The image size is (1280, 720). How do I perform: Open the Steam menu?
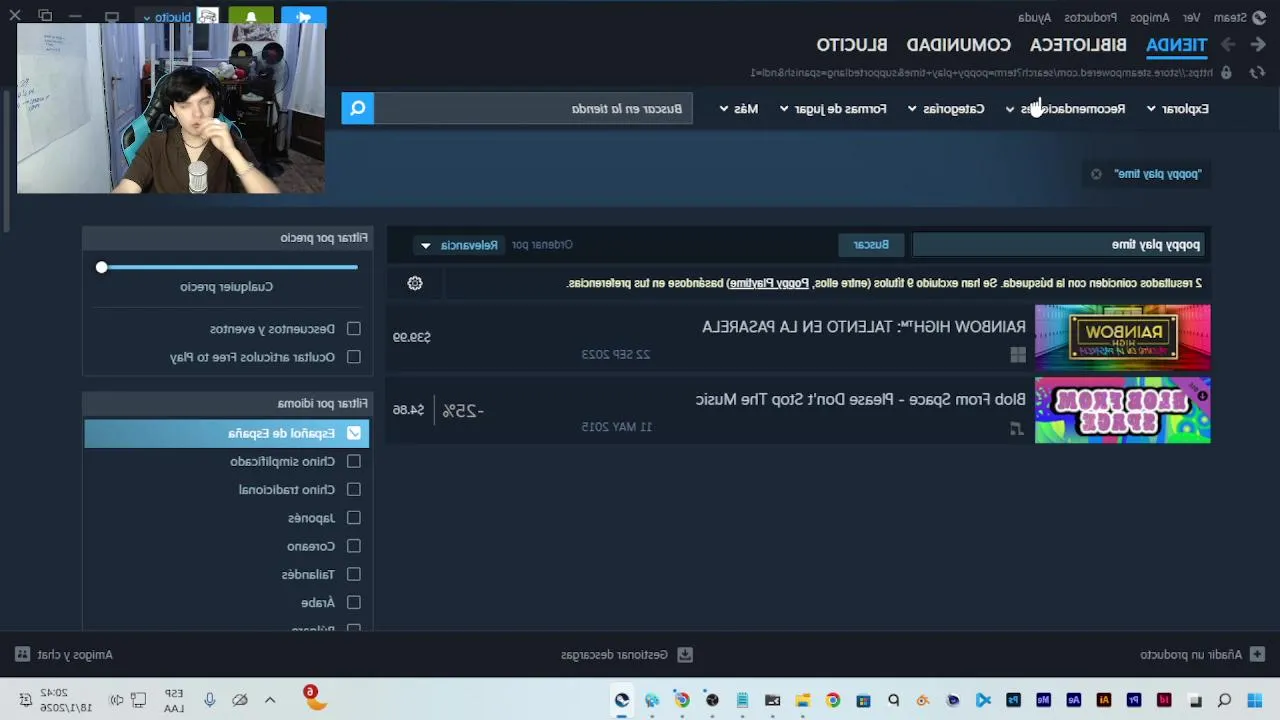[x=1229, y=17]
